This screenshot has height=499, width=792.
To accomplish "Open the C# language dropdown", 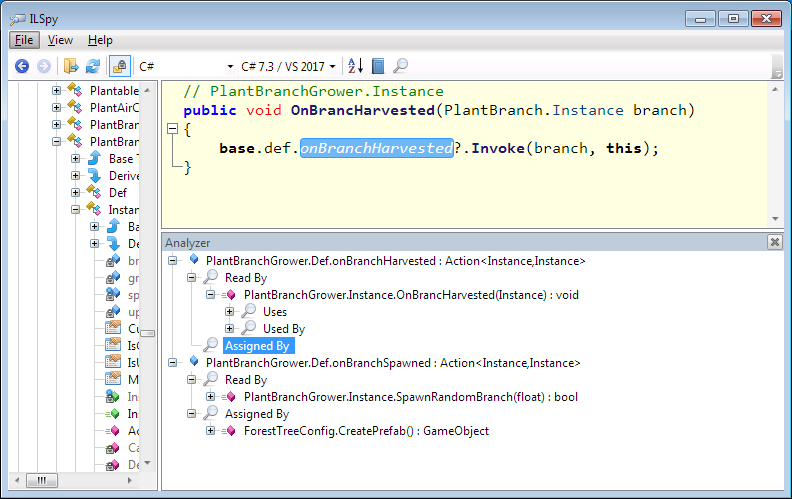I will 186,66.
